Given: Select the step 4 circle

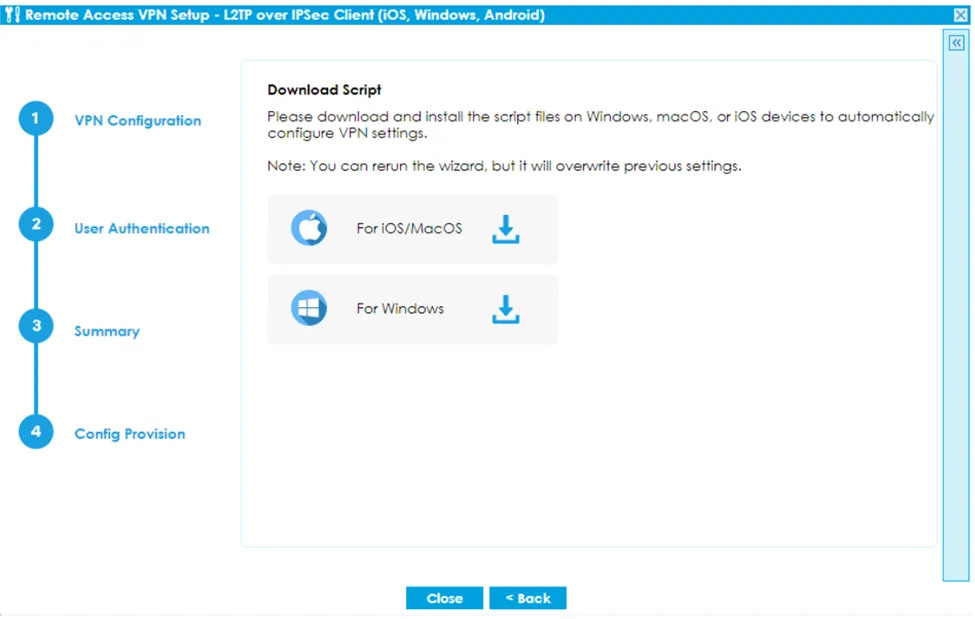Looking at the screenshot, I should (36, 430).
